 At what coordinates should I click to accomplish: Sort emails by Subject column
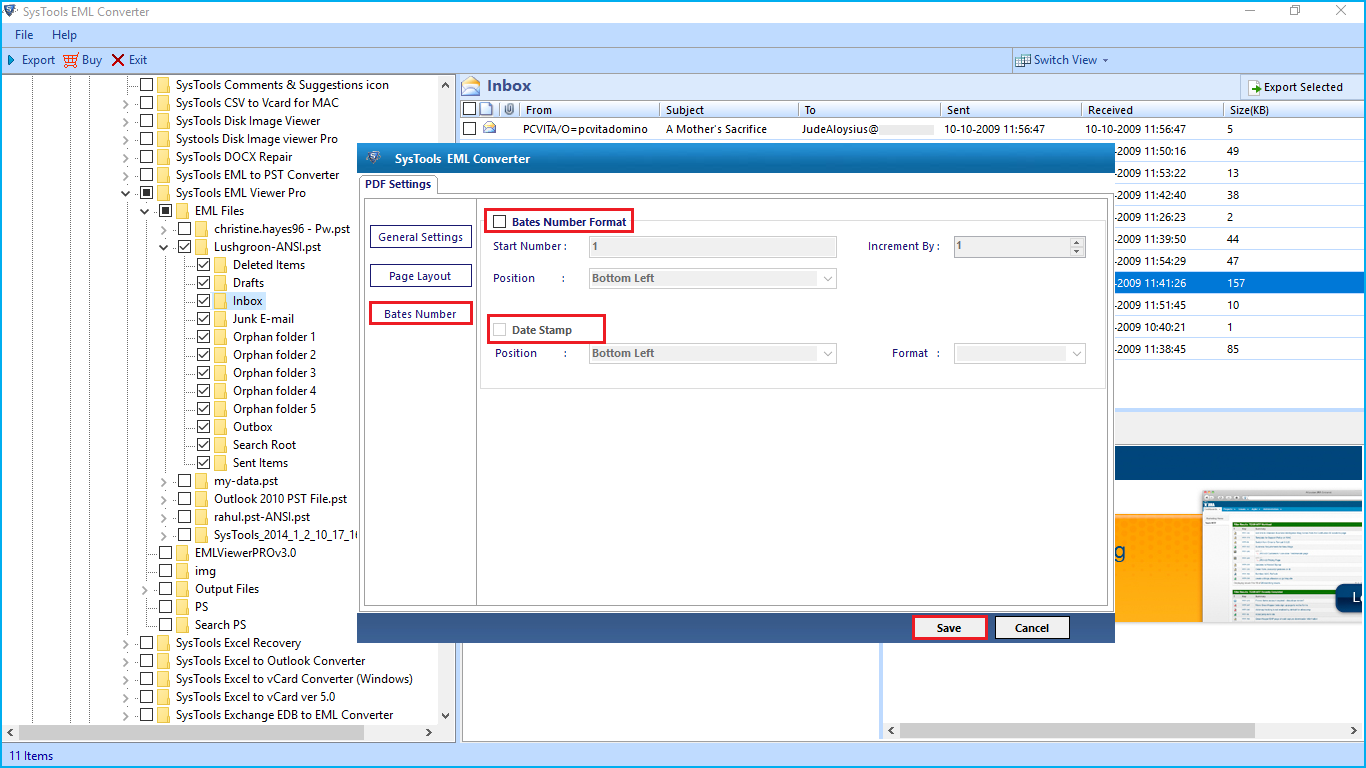(x=729, y=110)
